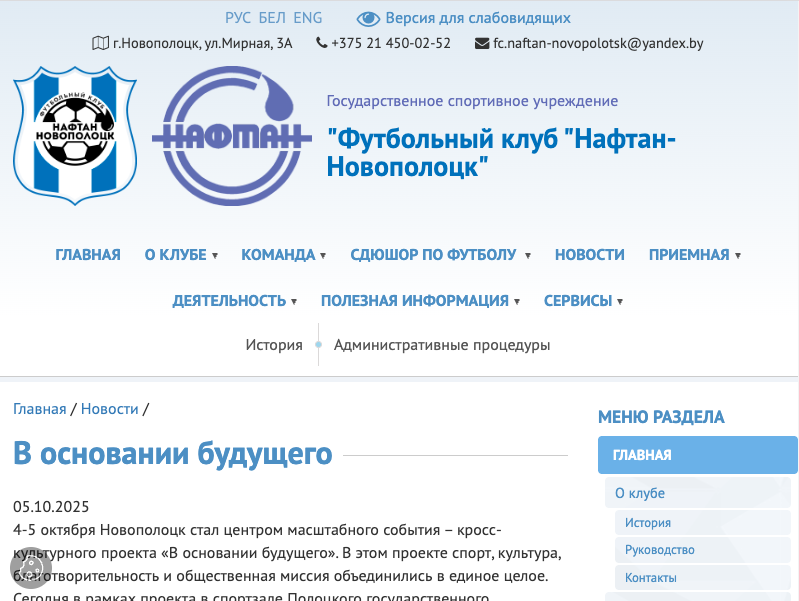Screen dimensions: 799x601
Task: Expand the ПРИЕМНАЯ dropdown arrow
Action: coord(738,255)
